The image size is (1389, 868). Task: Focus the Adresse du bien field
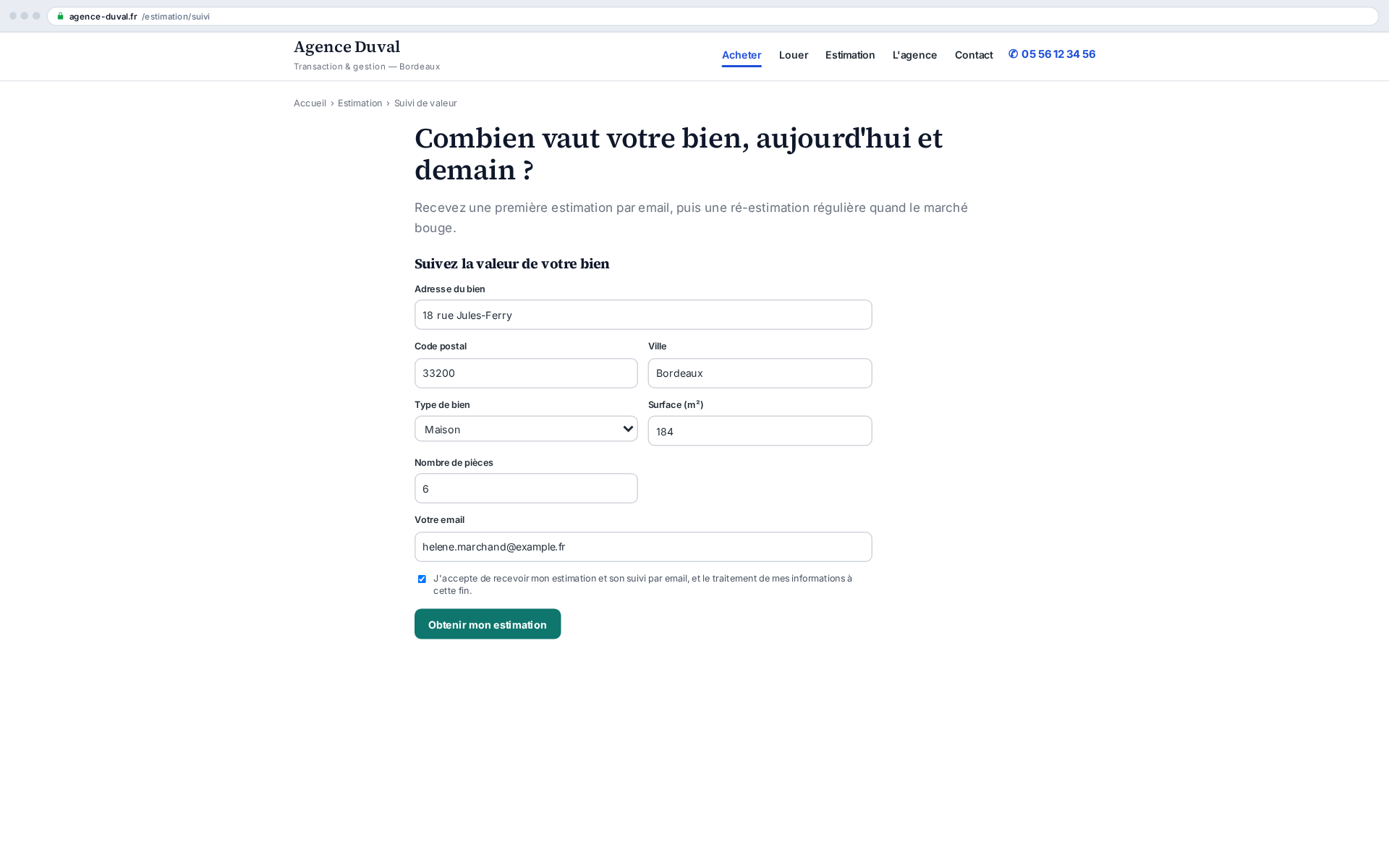coord(643,315)
